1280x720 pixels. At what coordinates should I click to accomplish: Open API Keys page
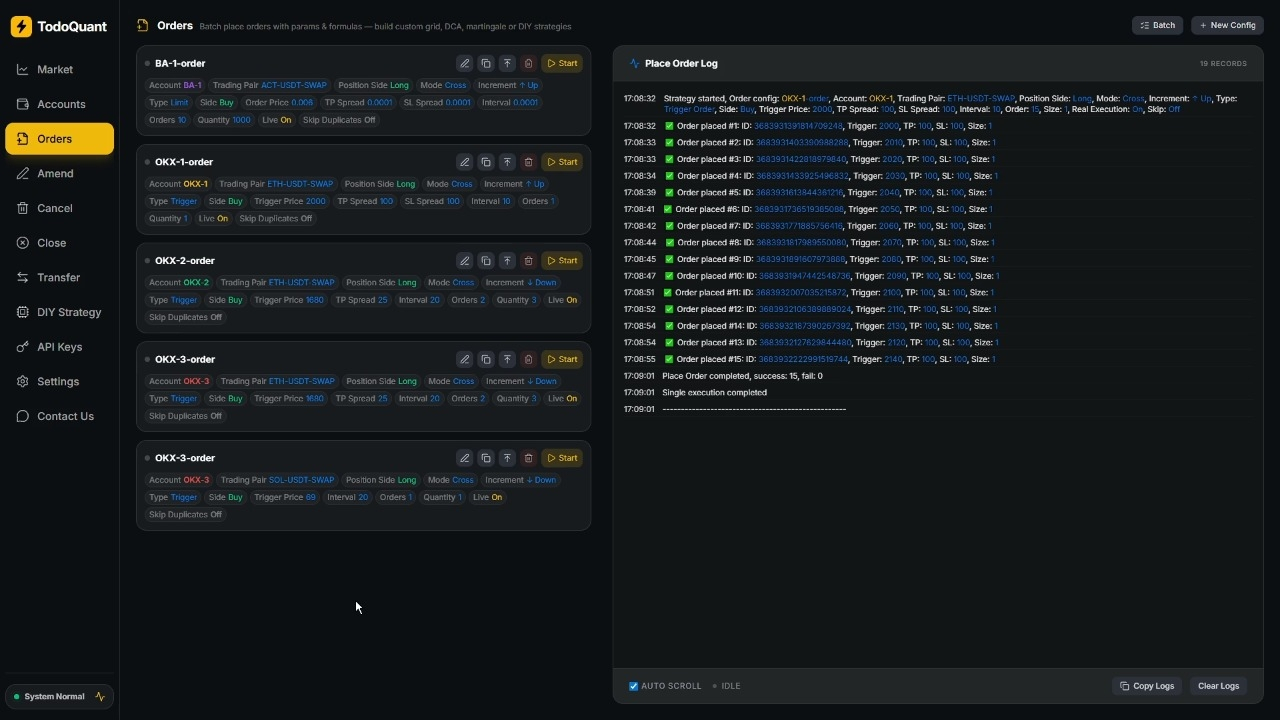tap(59, 347)
